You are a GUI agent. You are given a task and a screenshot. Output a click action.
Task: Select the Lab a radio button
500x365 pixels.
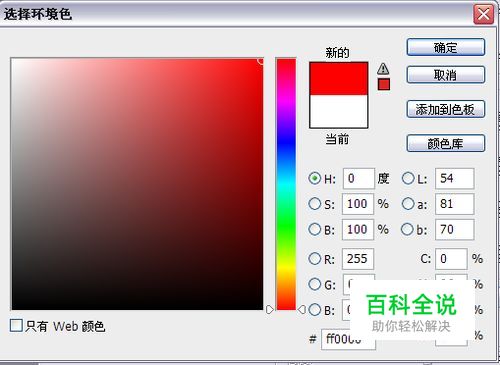click(408, 204)
